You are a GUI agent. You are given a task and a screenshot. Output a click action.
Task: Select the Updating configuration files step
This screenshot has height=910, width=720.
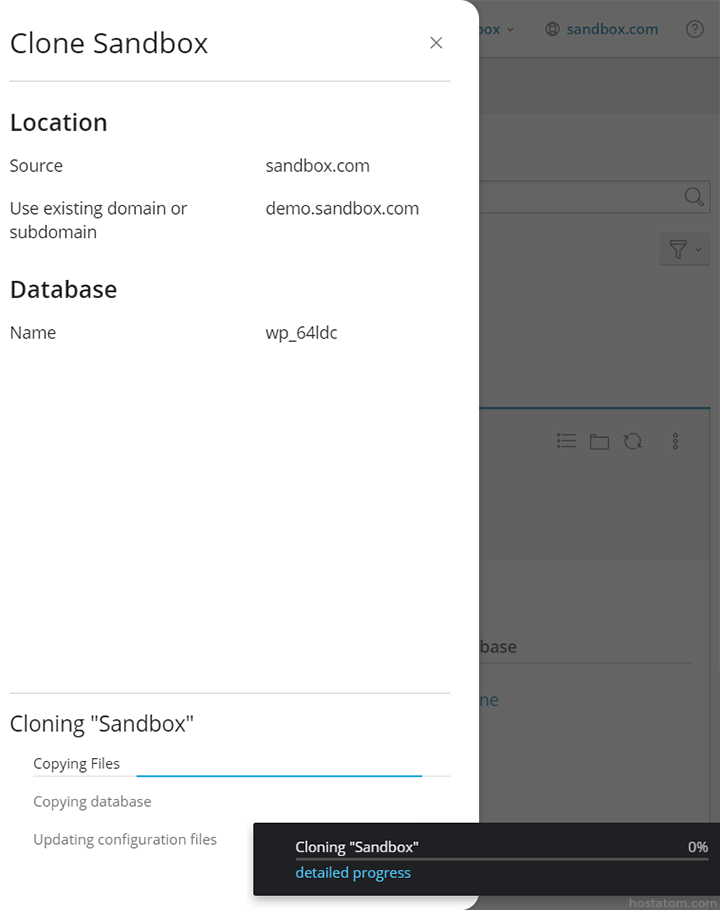pyautogui.click(x=125, y=840)
